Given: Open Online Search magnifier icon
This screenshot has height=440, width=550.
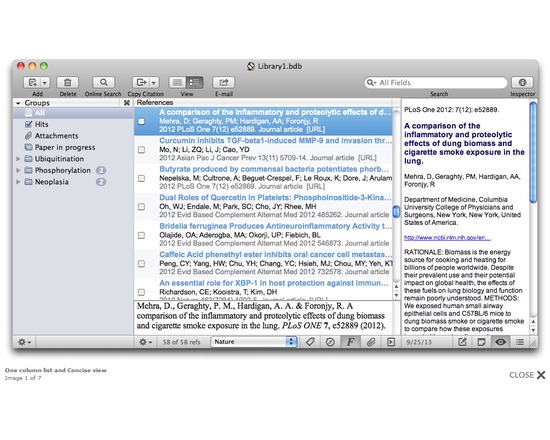Looking at the screenshot, I should [x=103, y=82].
